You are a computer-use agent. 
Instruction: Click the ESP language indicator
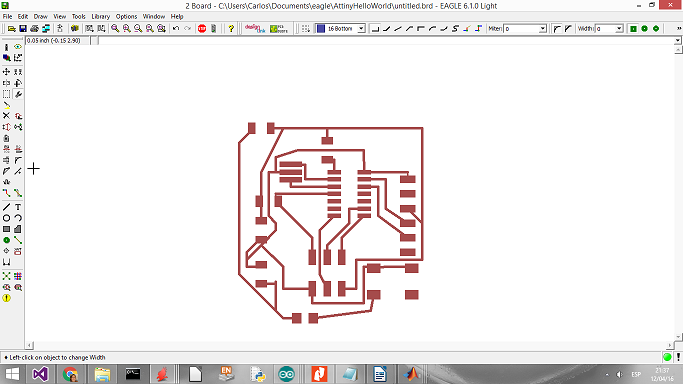click(x=636, y=374)
